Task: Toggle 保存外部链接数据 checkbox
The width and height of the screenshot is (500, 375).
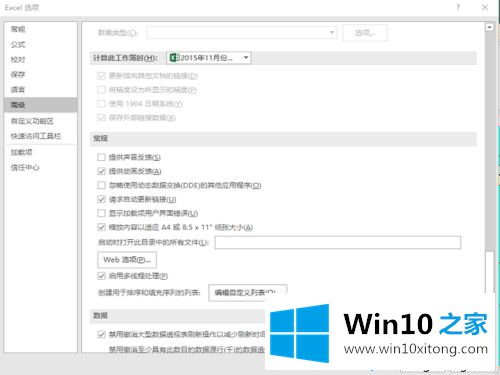Action: (101, 118)
